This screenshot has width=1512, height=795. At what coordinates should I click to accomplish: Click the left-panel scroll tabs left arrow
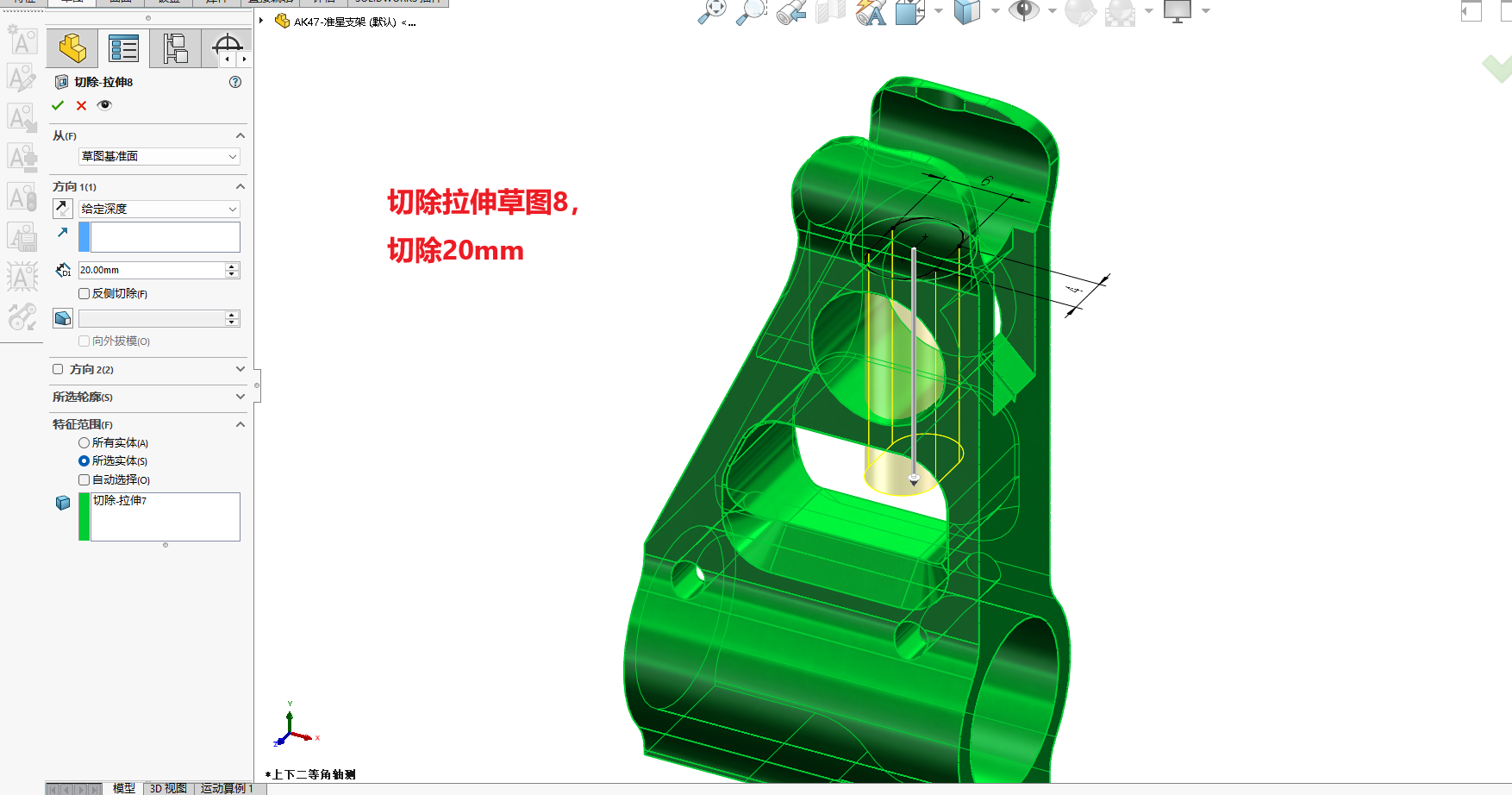(x=227, y=59)
